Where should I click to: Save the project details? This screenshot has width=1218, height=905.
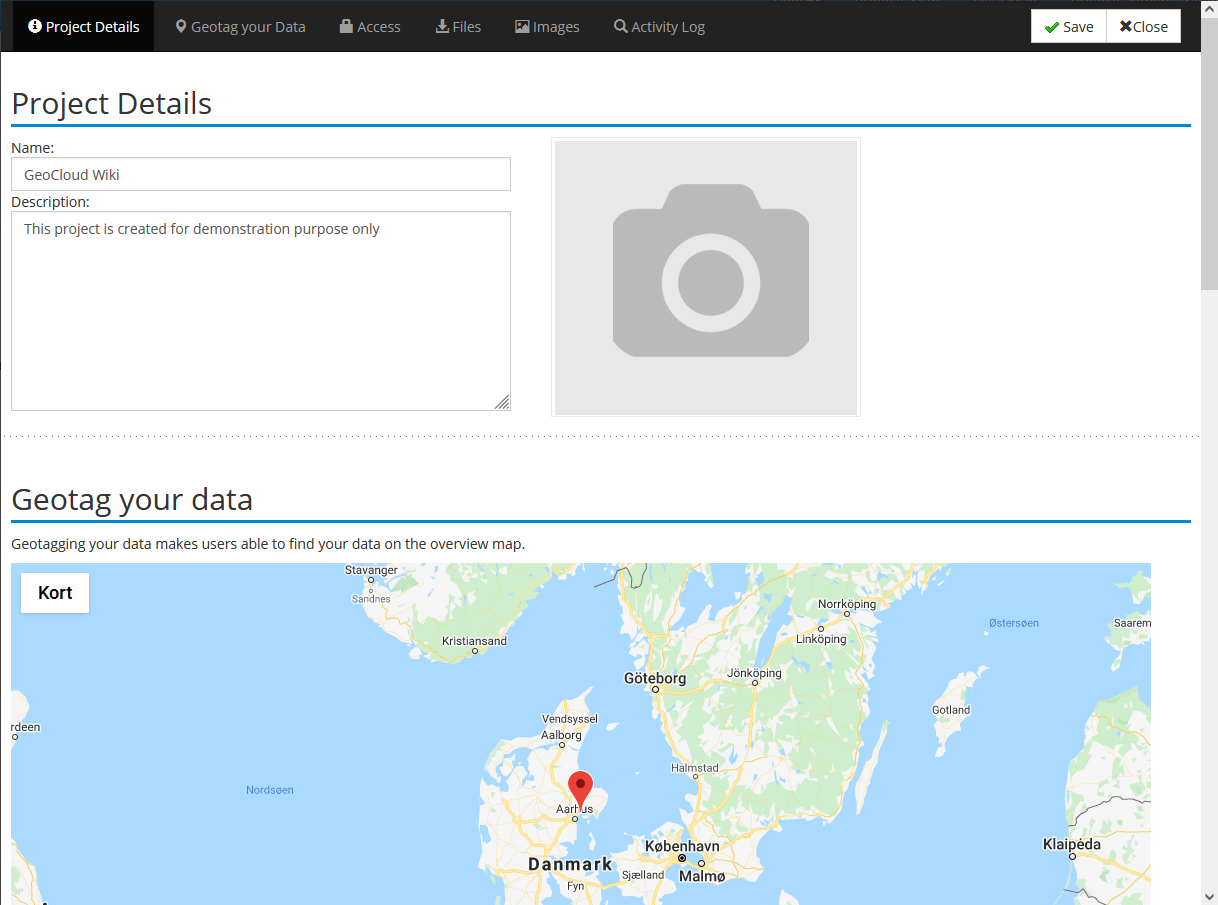point(1069,27)
